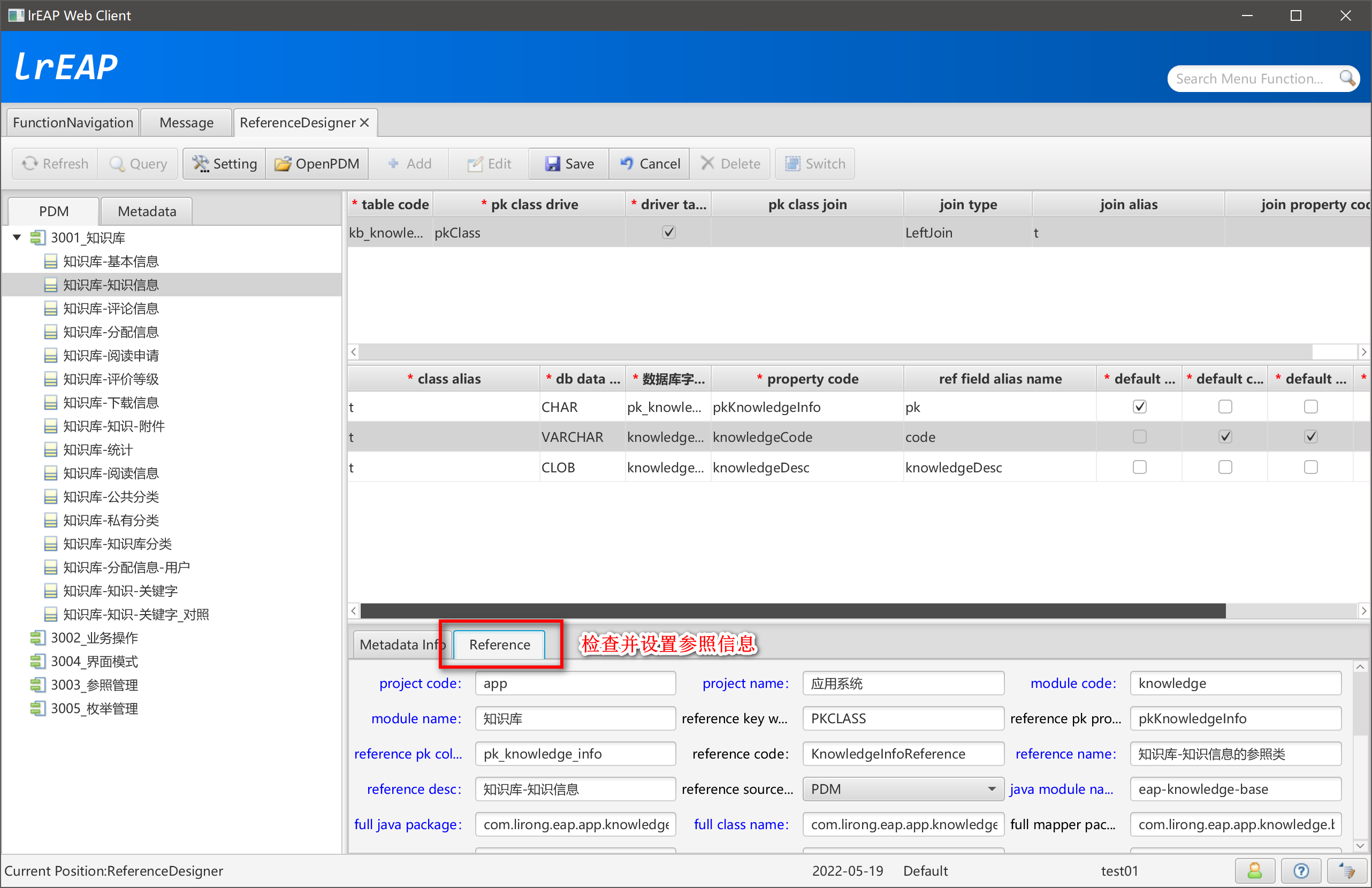Click the Save floppy disk icon

point(552,164)
